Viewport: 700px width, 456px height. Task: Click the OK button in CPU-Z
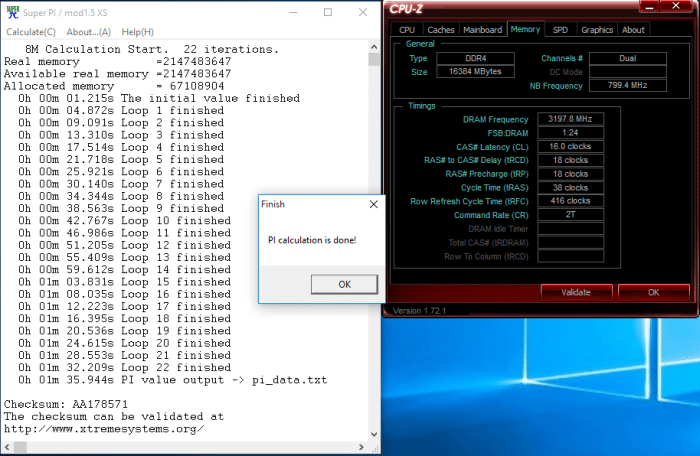tap(654, 292)
